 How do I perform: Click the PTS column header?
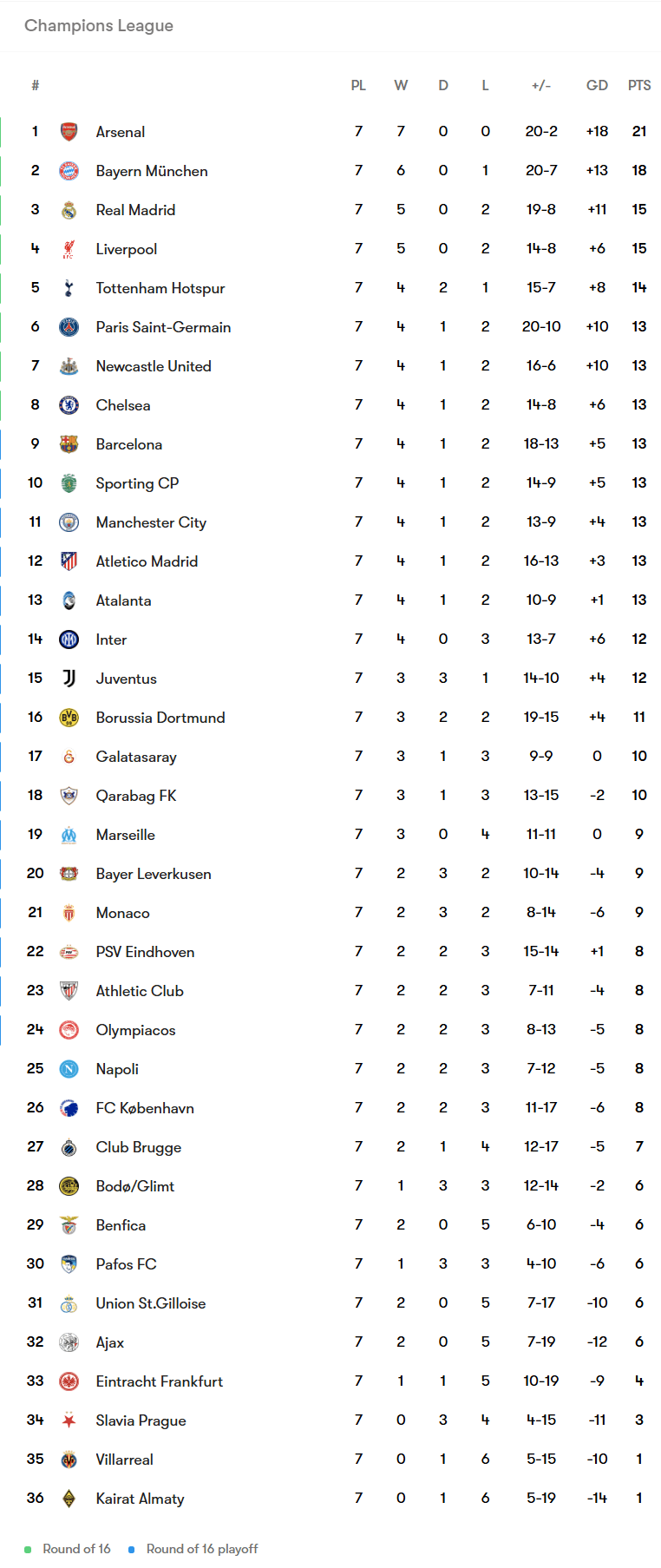click(639, 85)
